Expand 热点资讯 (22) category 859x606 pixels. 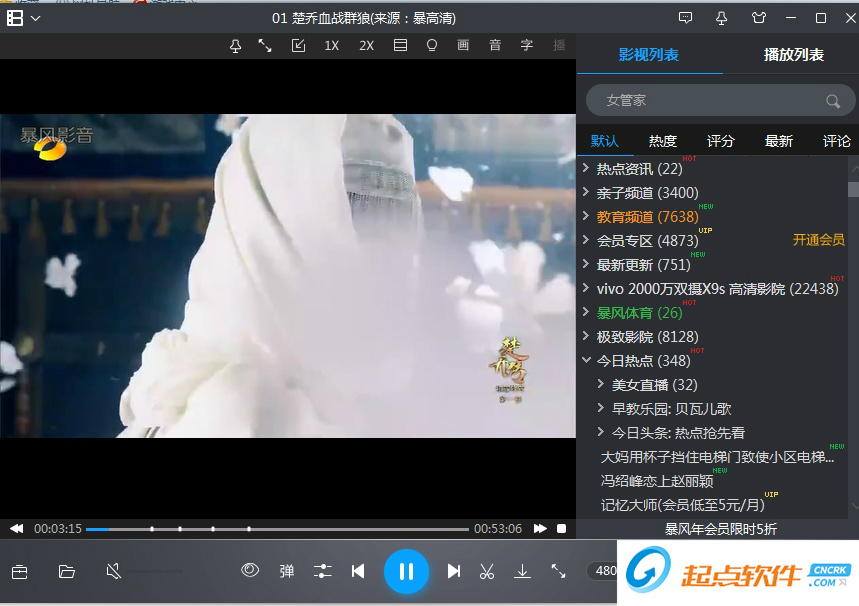coord(586,168)
